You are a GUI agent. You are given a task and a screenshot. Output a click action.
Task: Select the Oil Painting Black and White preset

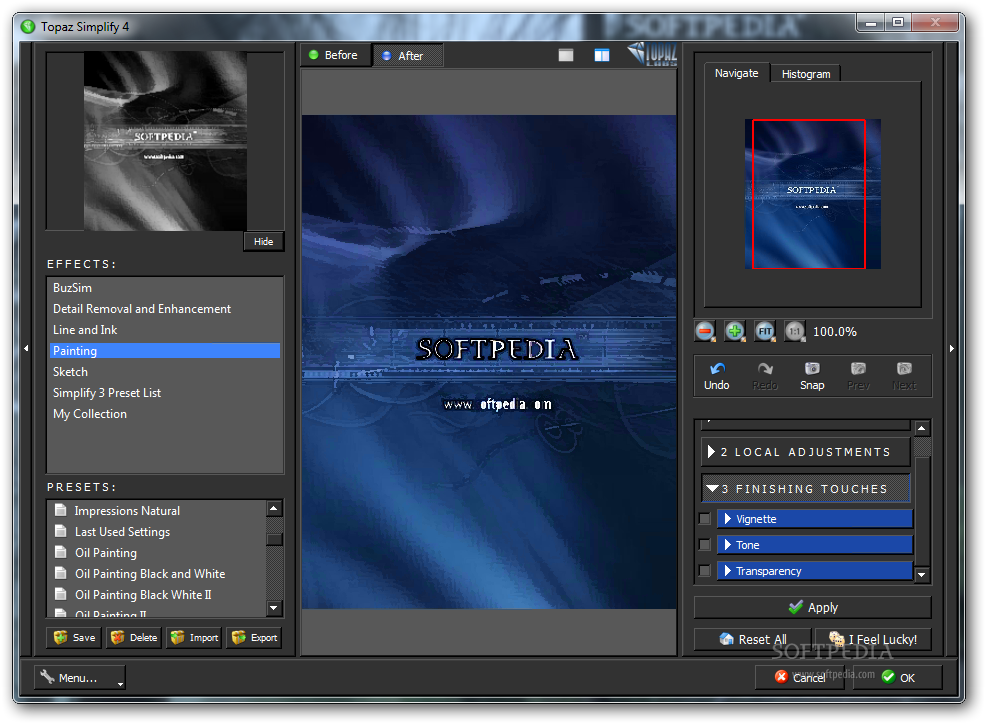click(150, 574)
